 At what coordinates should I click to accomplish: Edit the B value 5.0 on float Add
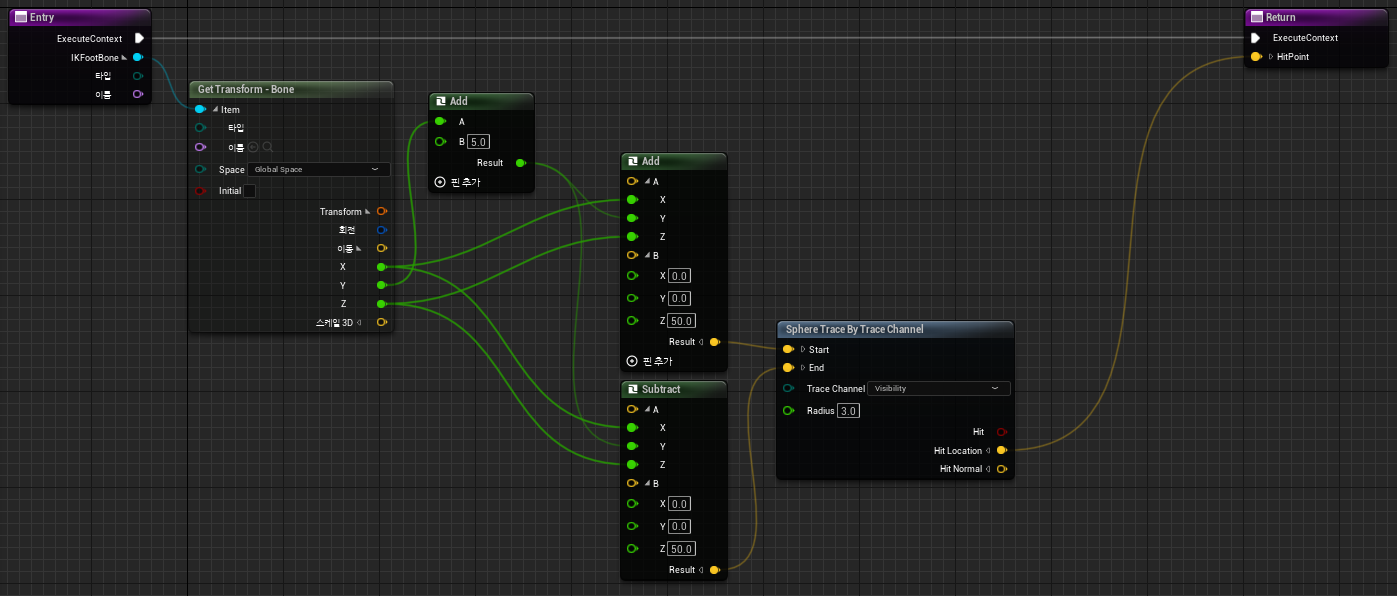[x=479, y=142]
